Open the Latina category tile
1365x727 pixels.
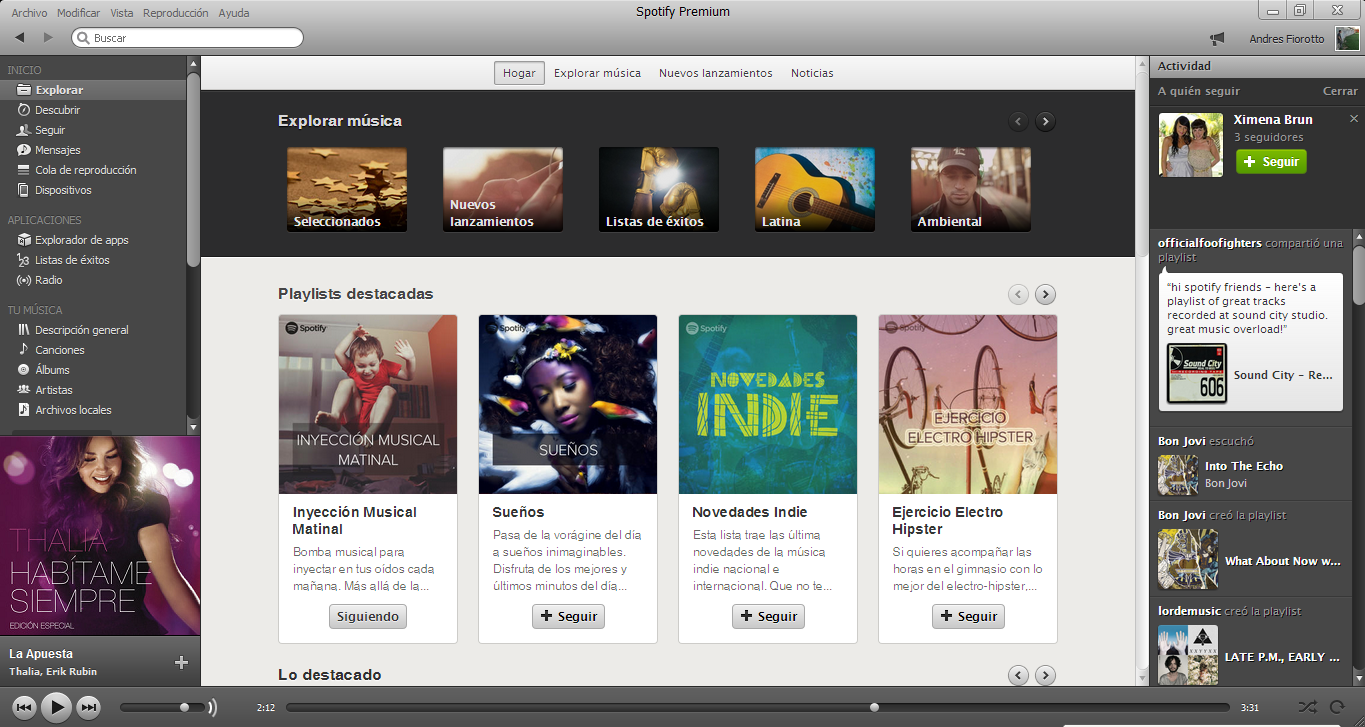(x=815, y=189)
